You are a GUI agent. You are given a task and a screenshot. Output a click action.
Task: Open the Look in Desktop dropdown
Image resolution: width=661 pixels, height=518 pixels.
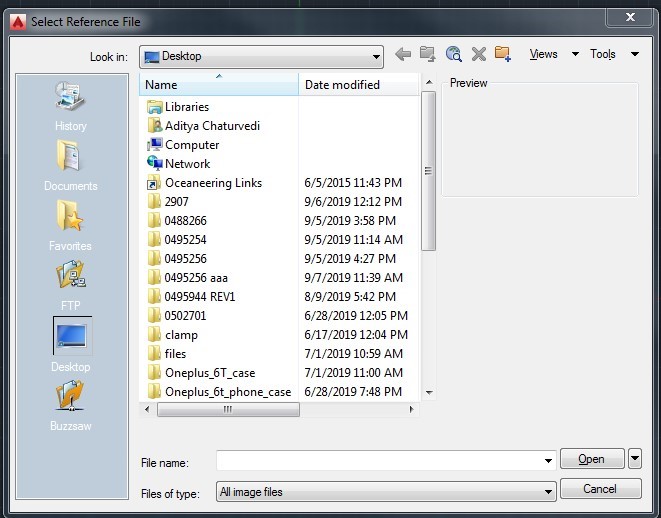click(x=261, y=56)
